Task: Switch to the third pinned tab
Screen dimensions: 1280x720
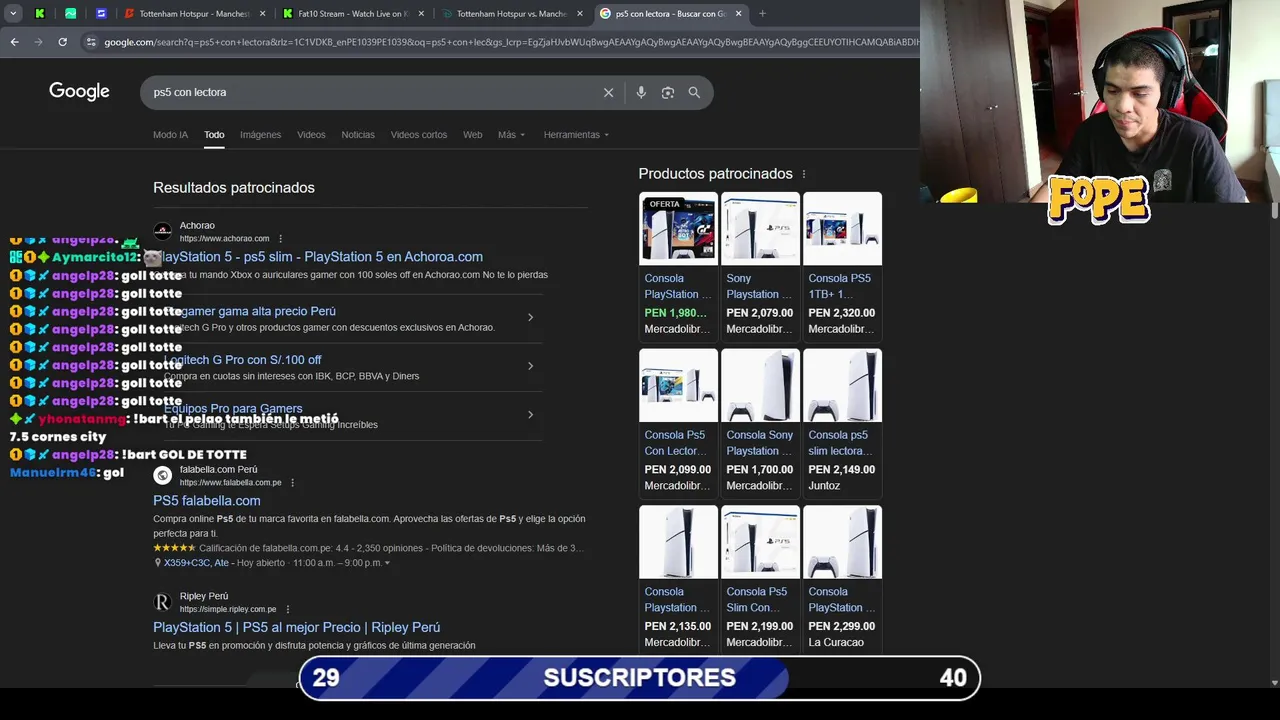Action: point(101,14)
